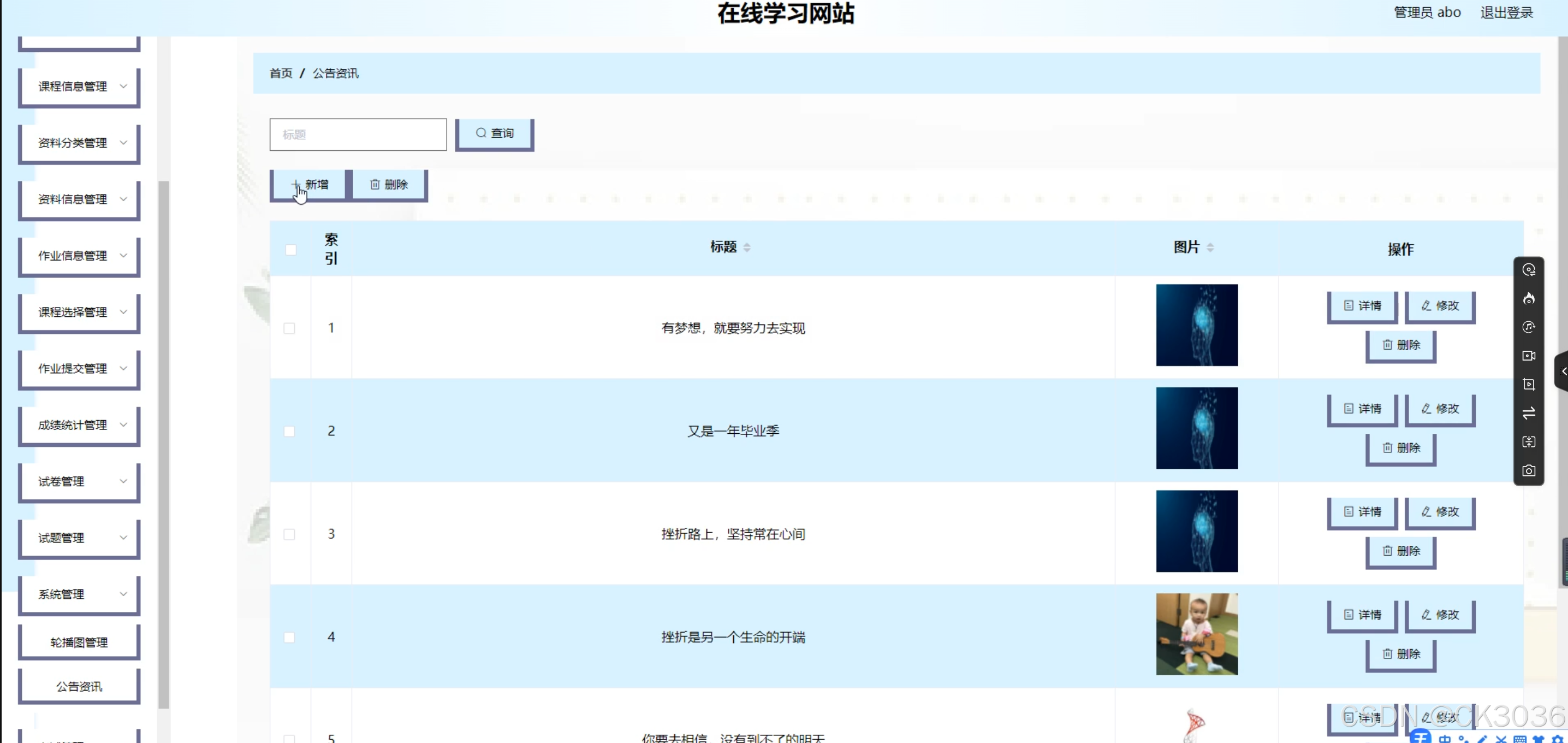Collapse the dark side toolbar with arrow
1568x743 pixels.
pos(1562,371)
